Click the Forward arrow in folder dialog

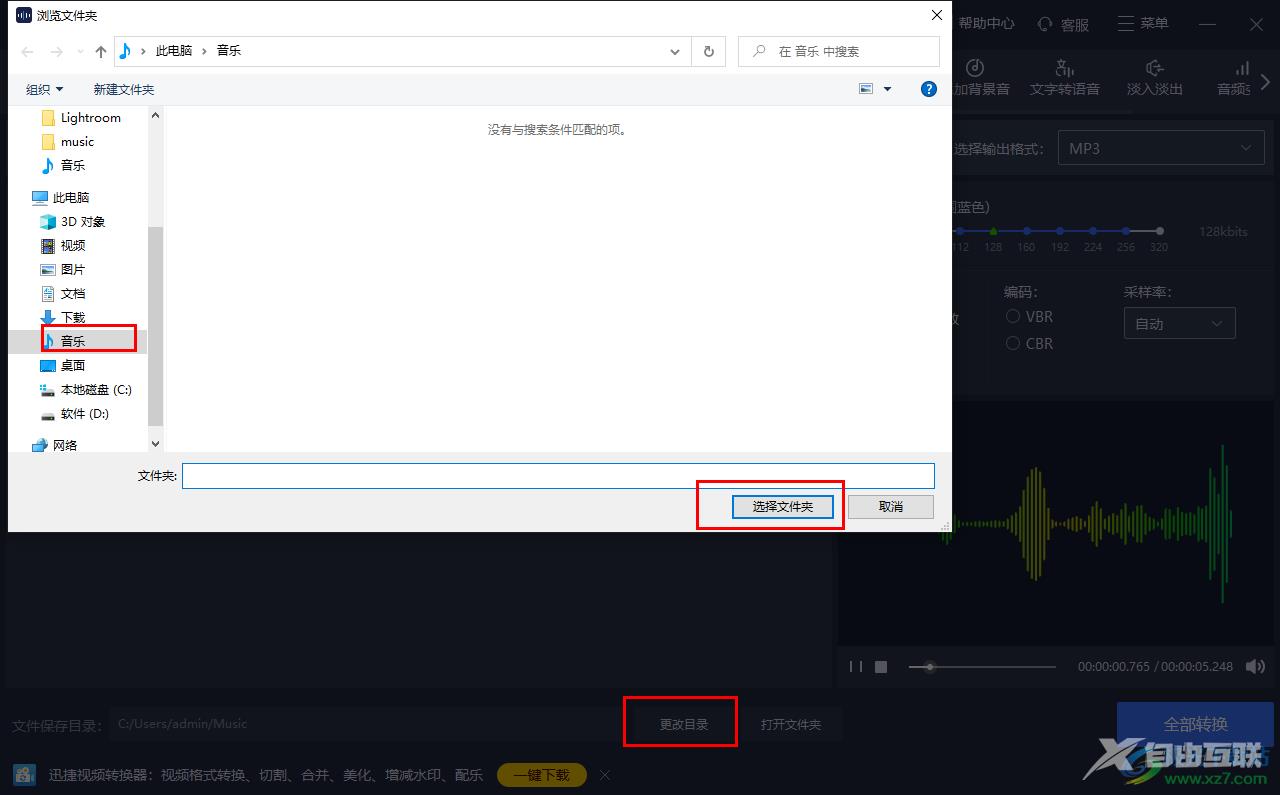(x=57, y=51)
